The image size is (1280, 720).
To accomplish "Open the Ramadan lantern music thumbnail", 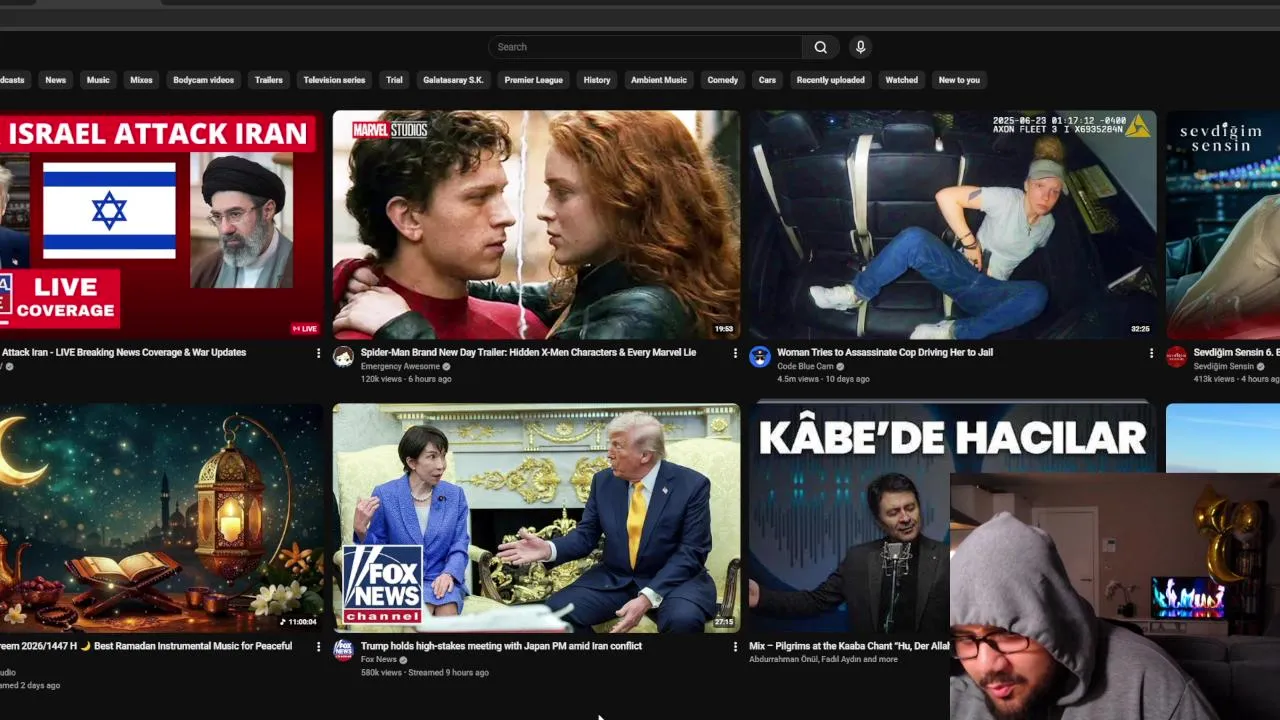I will tap(162, 518).
